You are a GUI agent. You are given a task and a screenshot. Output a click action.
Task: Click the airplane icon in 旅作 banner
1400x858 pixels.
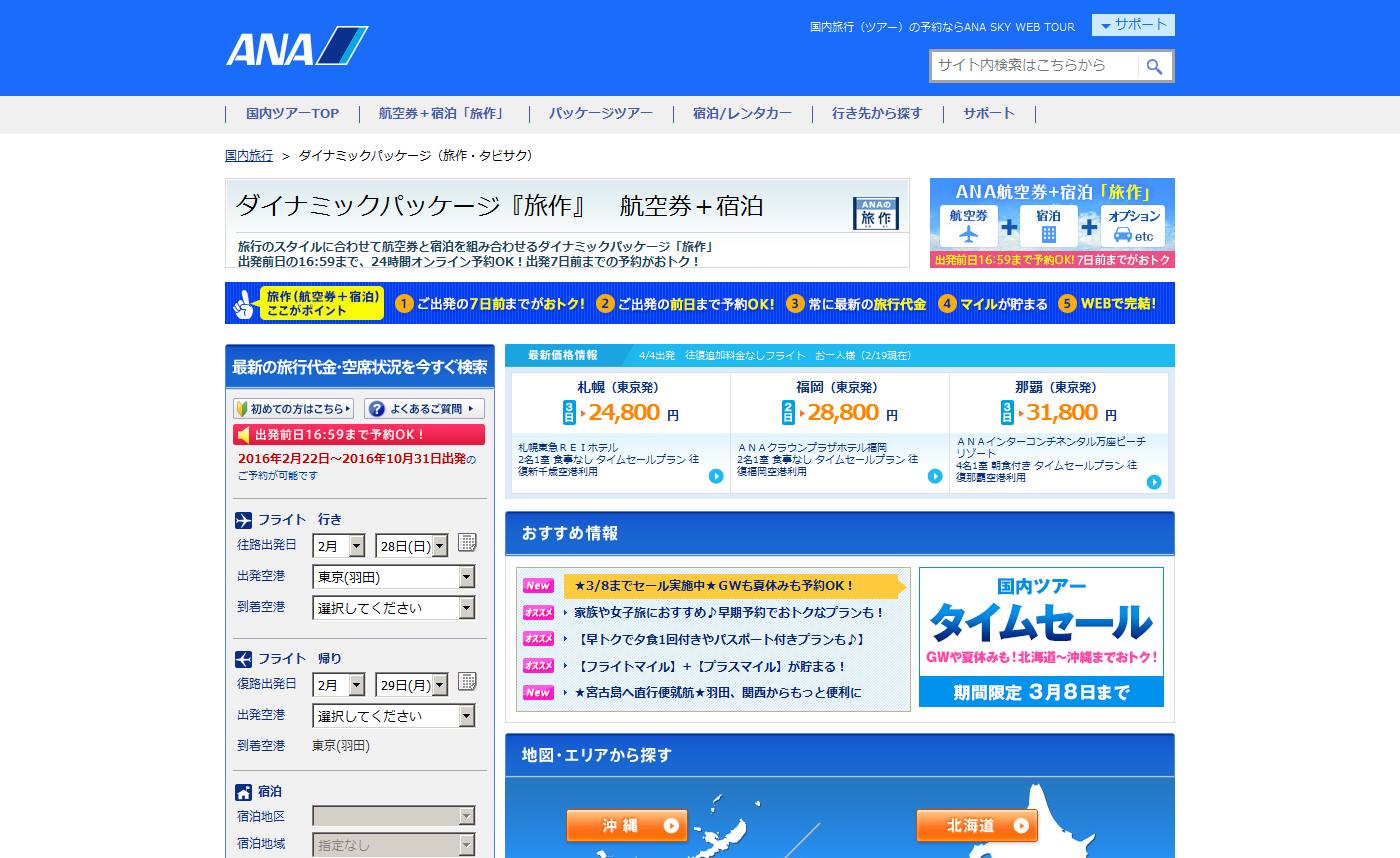point(968,235)
